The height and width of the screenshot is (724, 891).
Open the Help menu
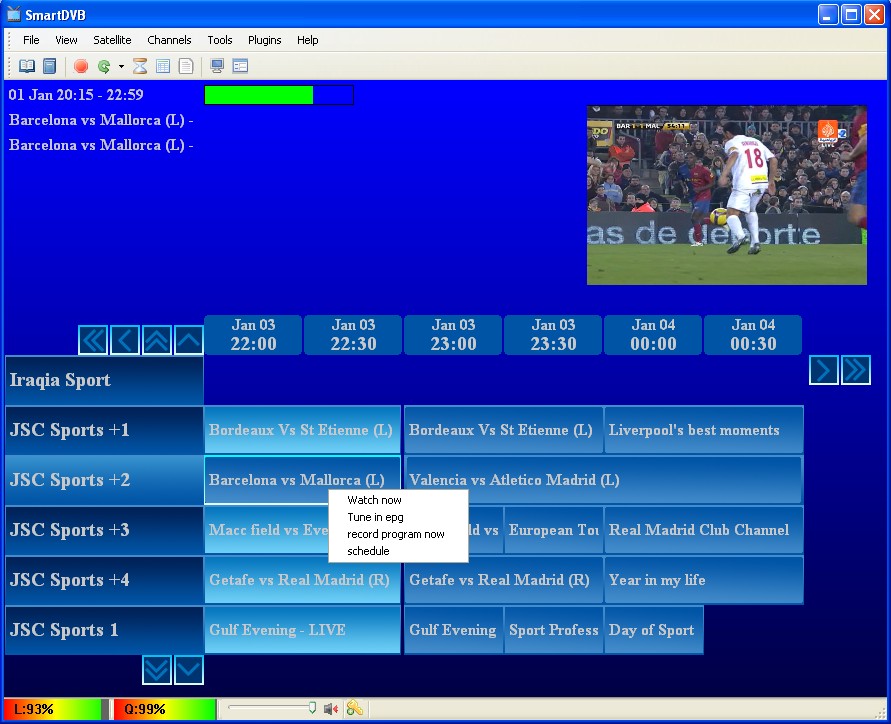point(307,40)
